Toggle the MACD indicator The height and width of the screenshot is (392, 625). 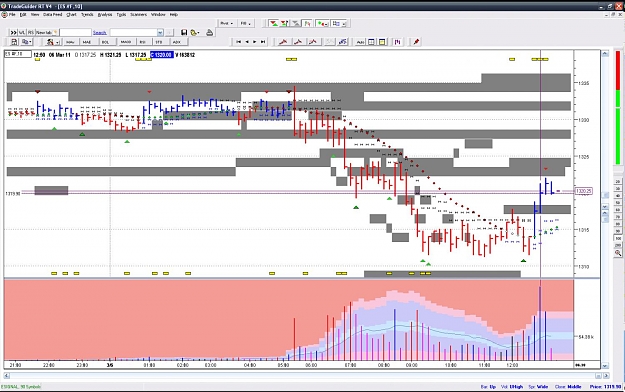pyautogui.click(x=126, y=42)
